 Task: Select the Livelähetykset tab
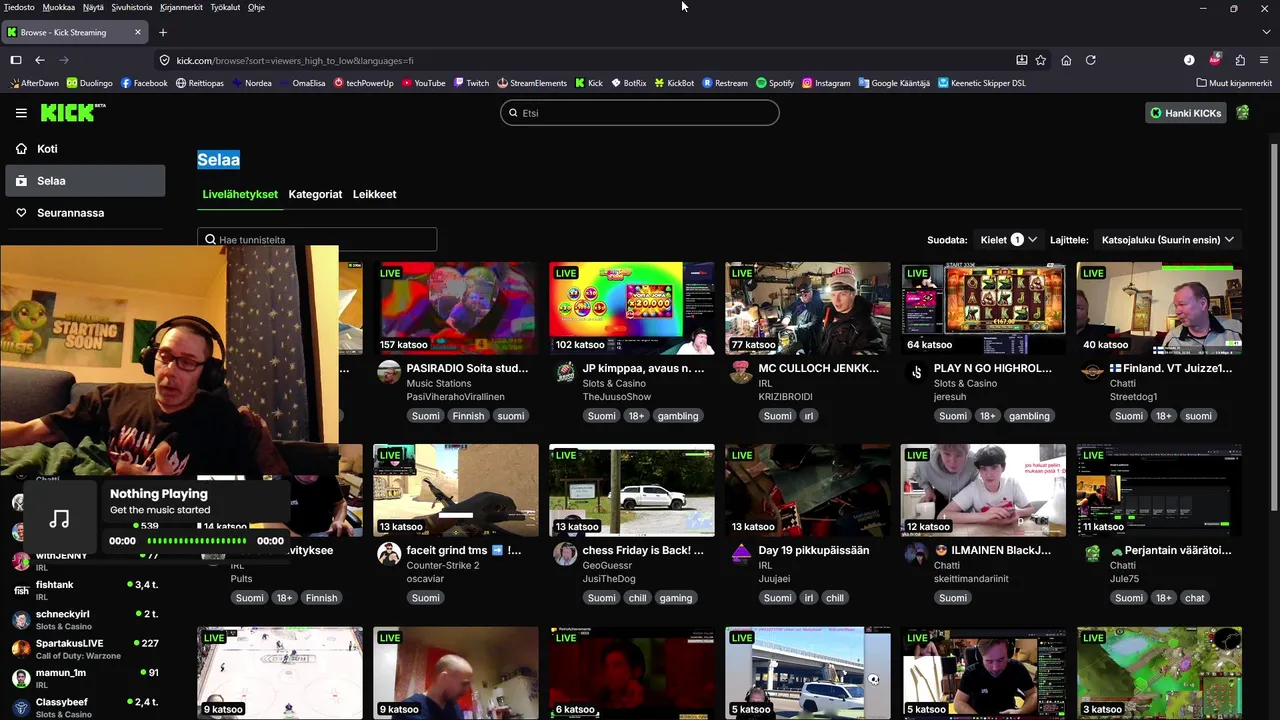click(x=240, y=194)
